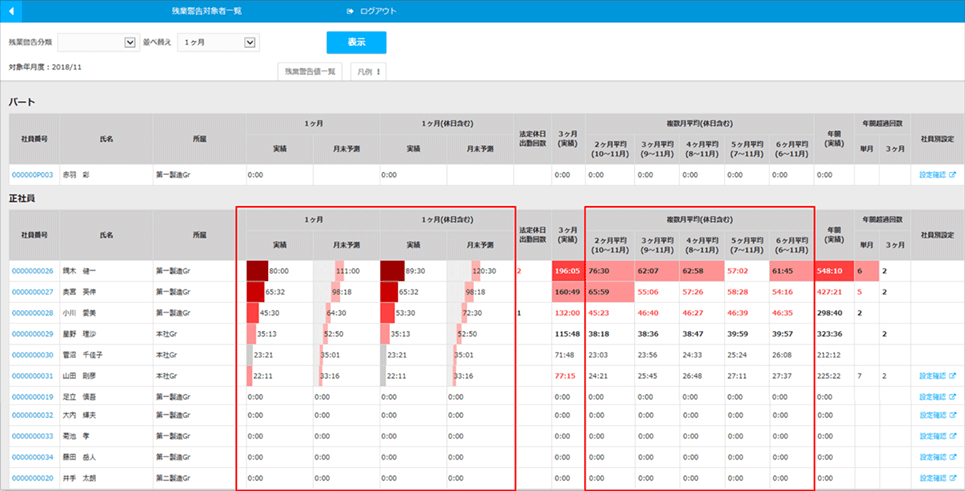
Task: Open employee number 0000000026 link
Action: point(32,271)
